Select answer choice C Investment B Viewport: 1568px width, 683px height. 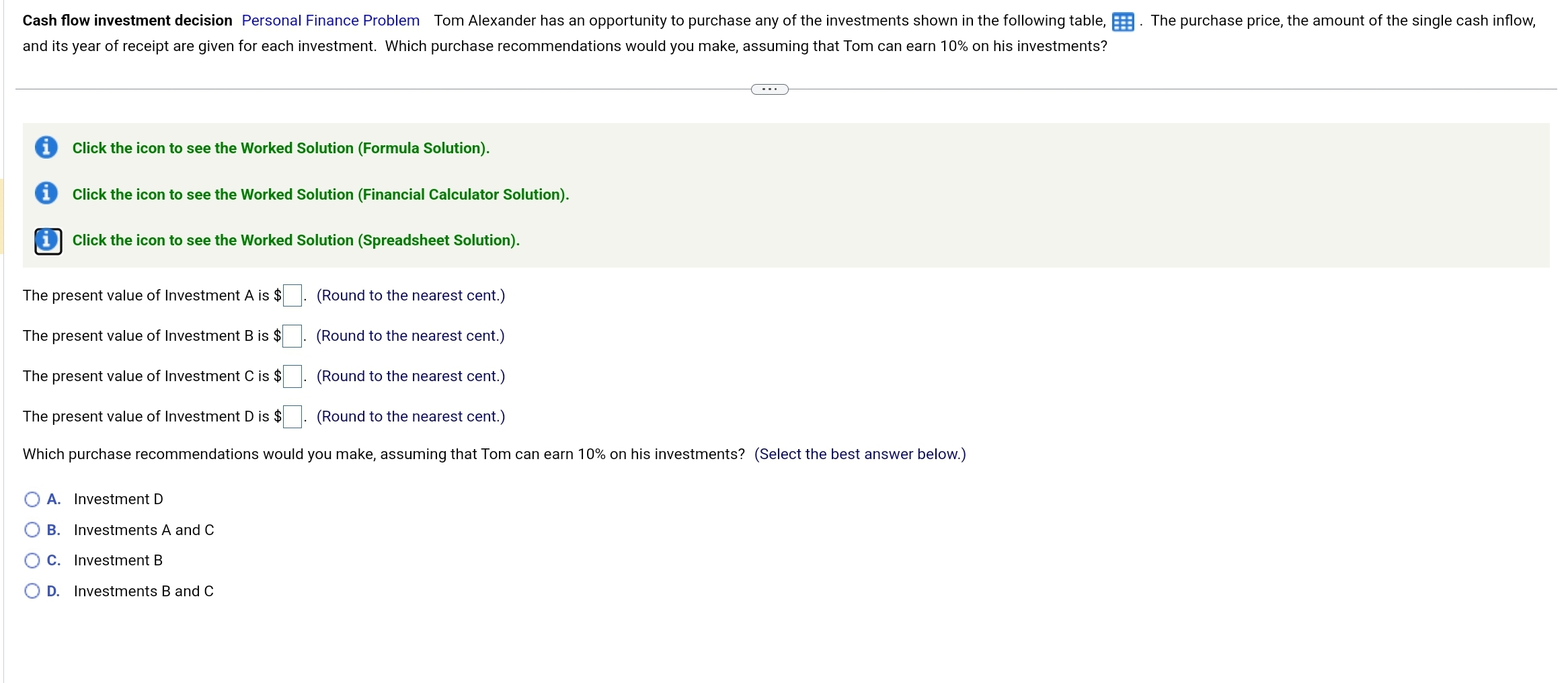(x=32, y=560)
